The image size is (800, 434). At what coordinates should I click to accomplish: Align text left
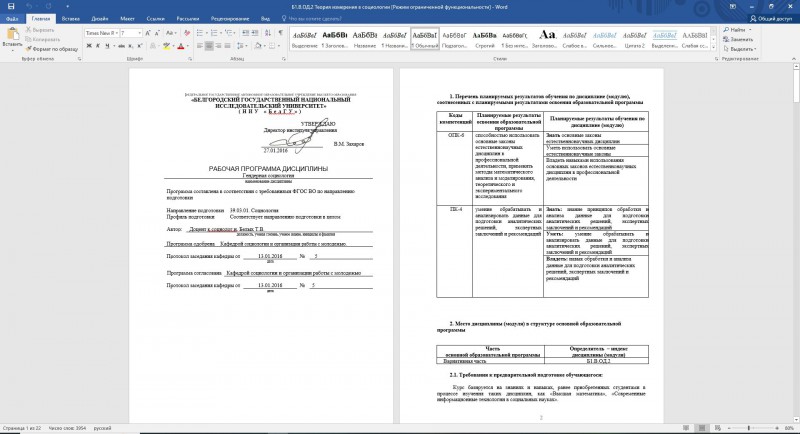click(199, 46)
